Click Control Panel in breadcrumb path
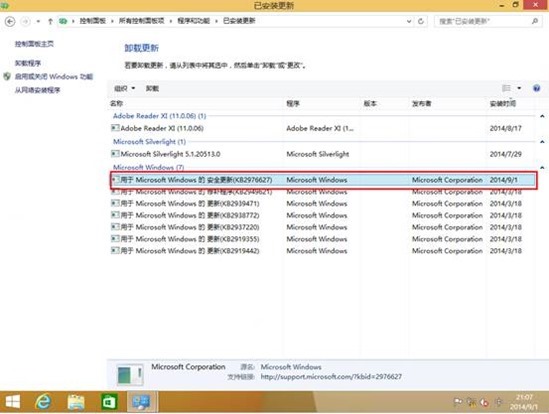The image size is (549, 414). pyautogui.click(x=93, y=21)
